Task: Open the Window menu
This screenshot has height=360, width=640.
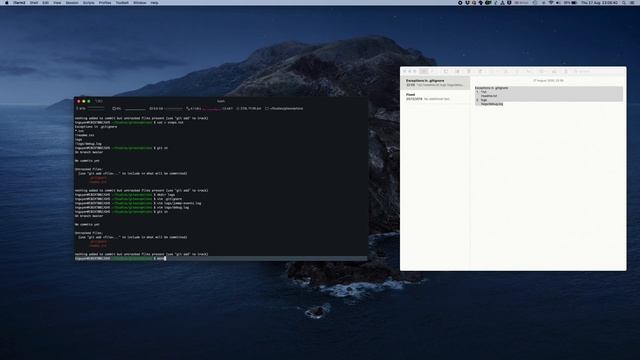Action: click(x=140, y=2)
